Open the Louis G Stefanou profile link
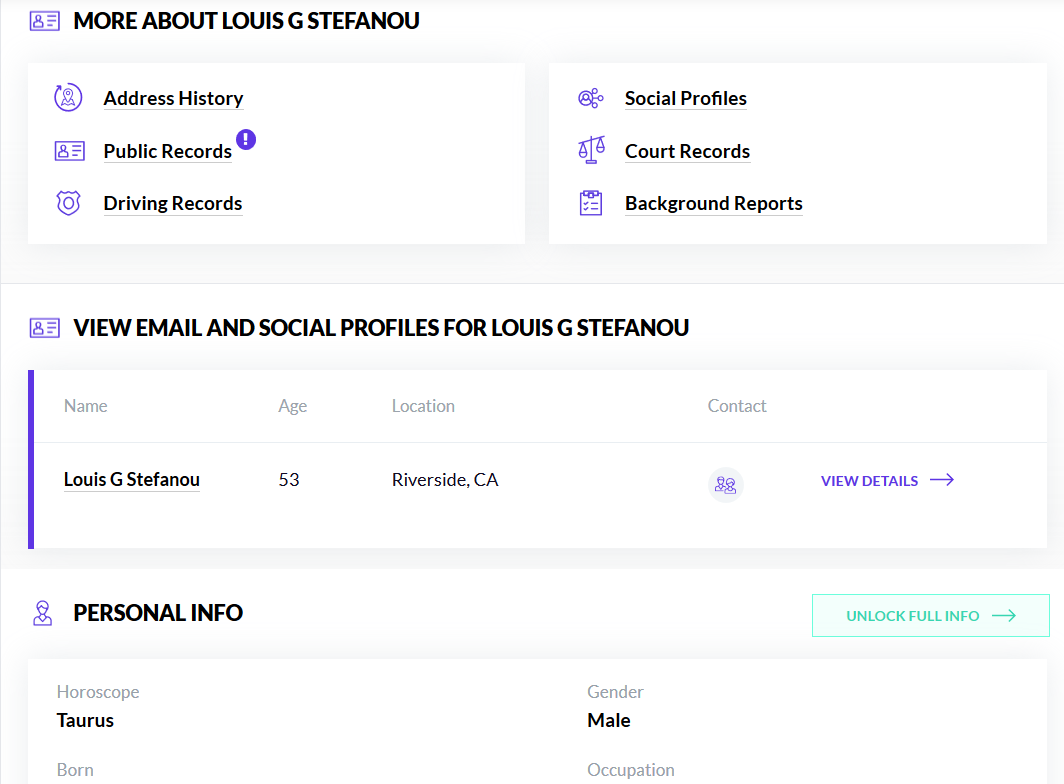Viewport: 1064px width, 784px height. (131, 479)
